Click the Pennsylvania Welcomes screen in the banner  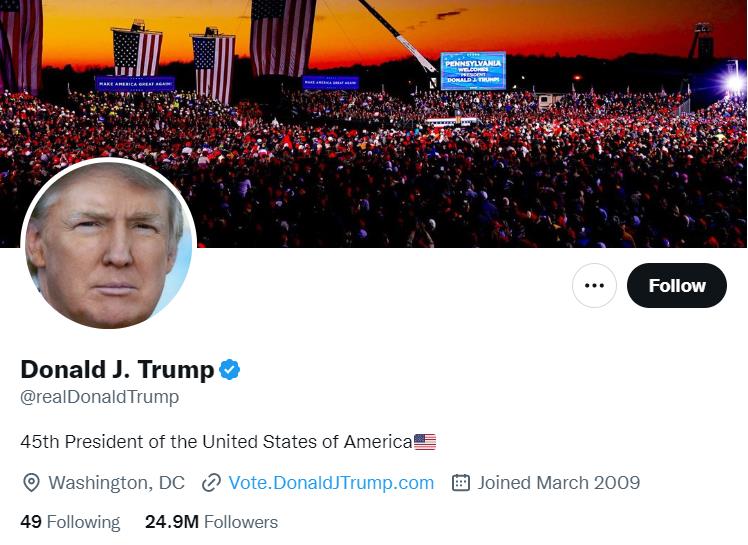pos(473,71)
